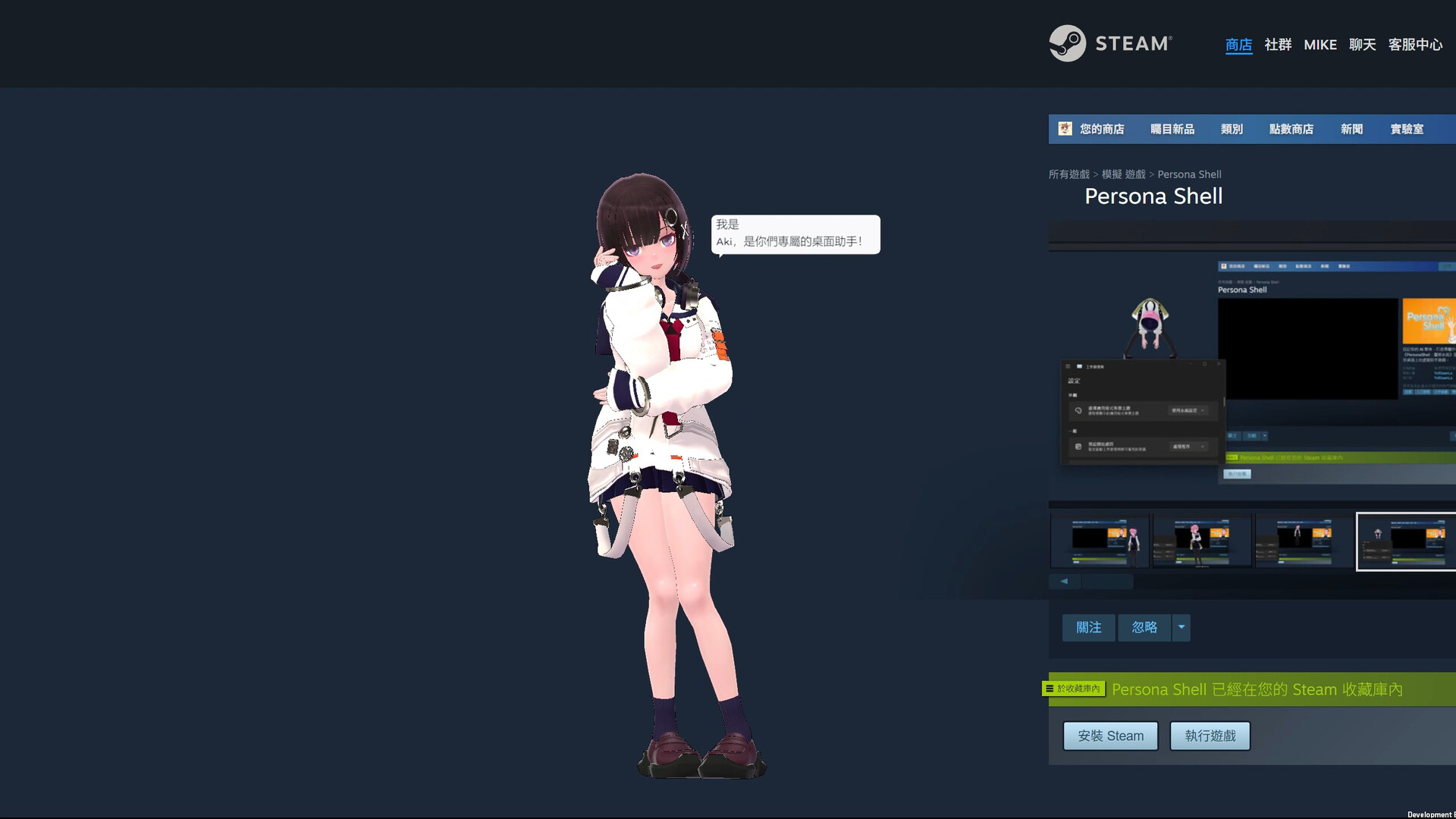Click the 忽略 ignore button
Viewport: 1456px width, 819px height.
(1144, 628)
